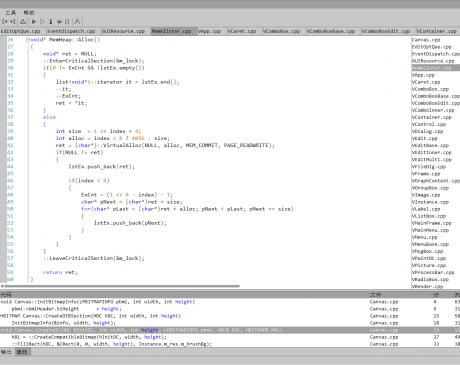Click the editor's horizontal scrollbar thumb
The width and height of the screenshot is (460, 365).
click(122, 286)
